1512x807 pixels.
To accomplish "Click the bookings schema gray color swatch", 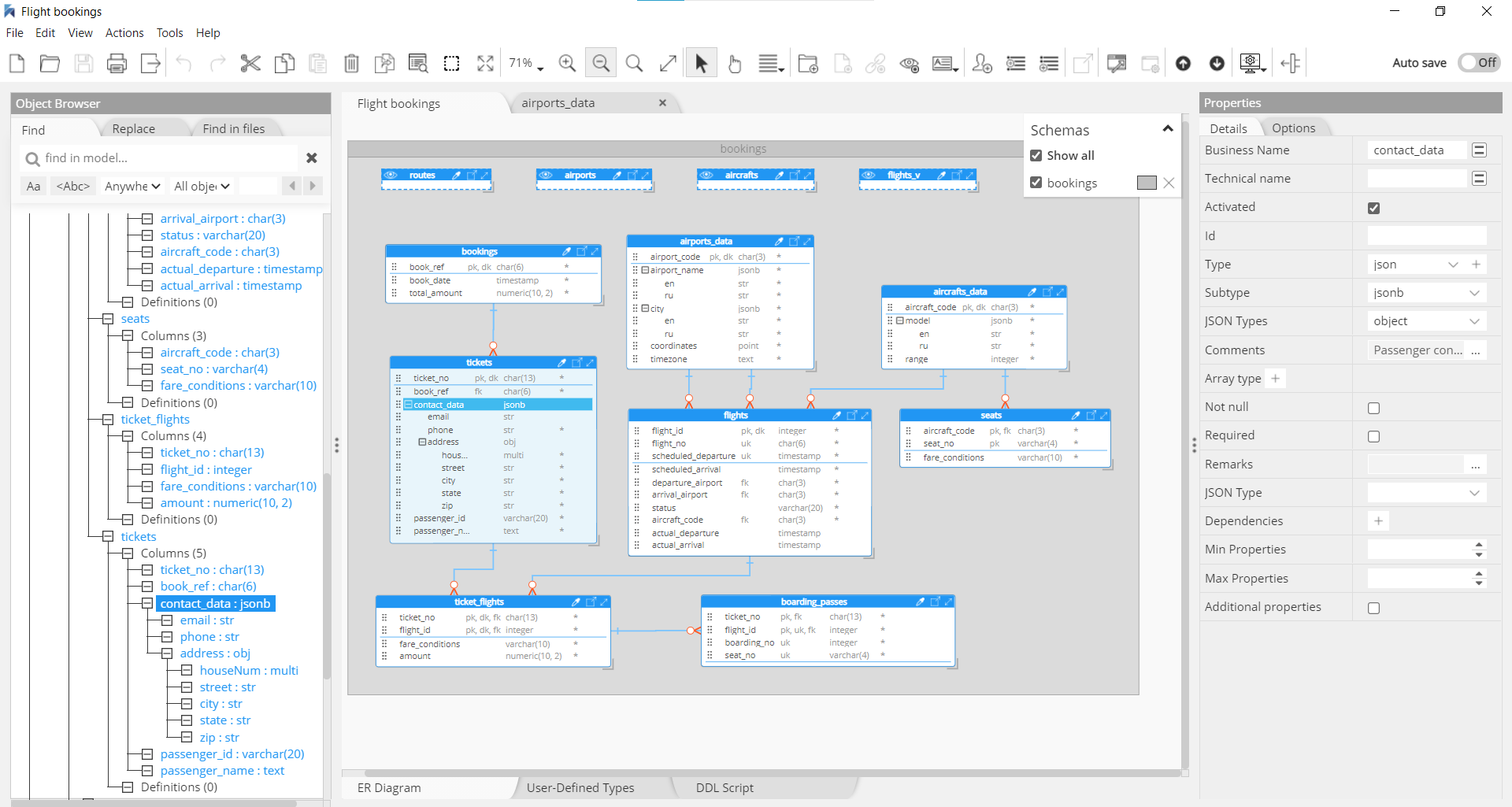I will point(1147,183).
